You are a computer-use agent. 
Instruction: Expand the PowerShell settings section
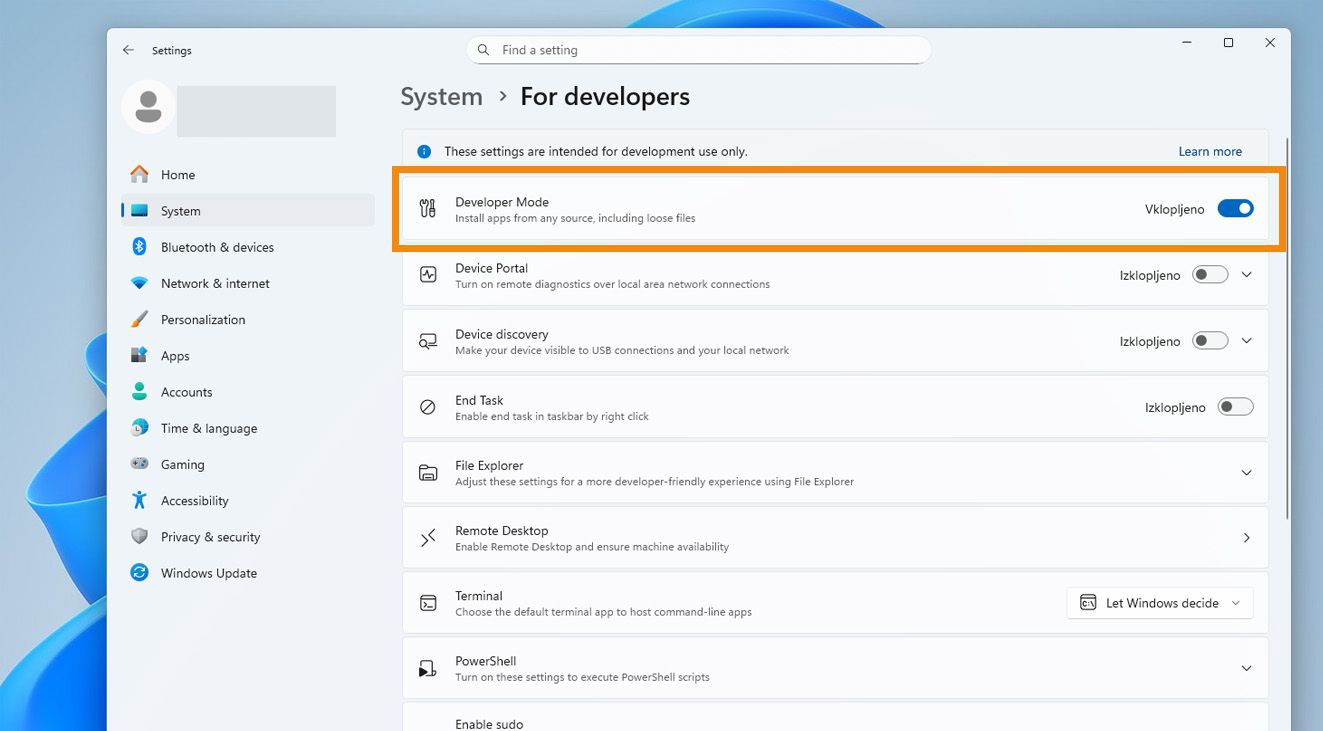(1246, 668)
